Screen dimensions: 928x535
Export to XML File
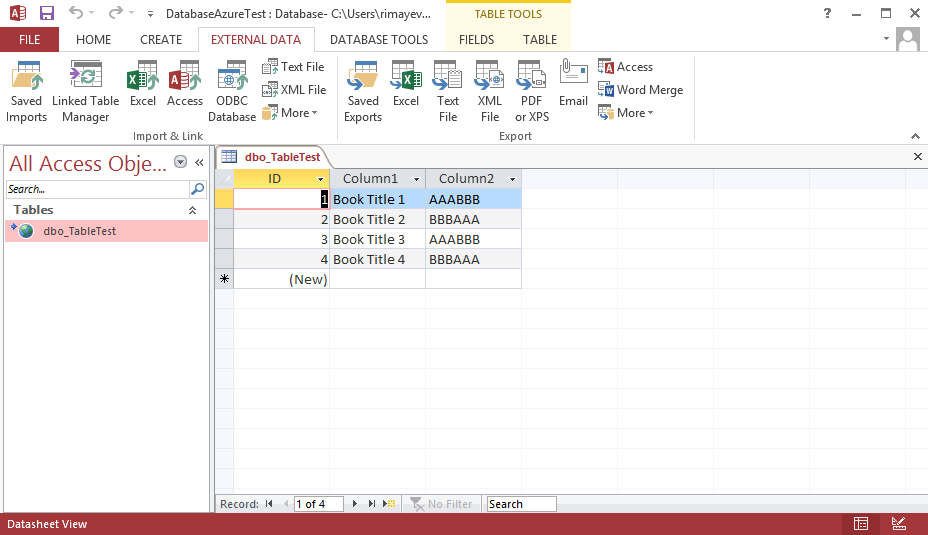click(489, 92)
